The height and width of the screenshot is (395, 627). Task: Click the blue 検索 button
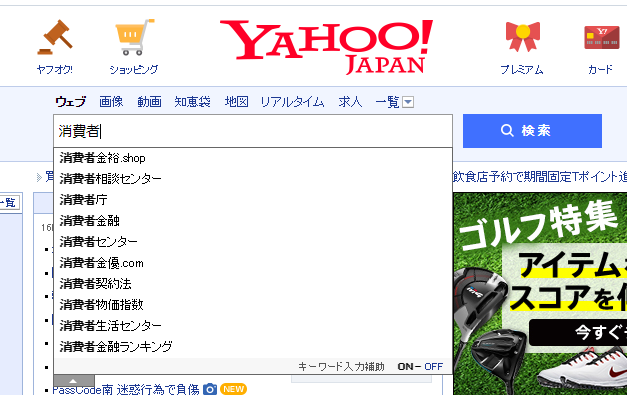pyautogui.click(x=532, y=131)
